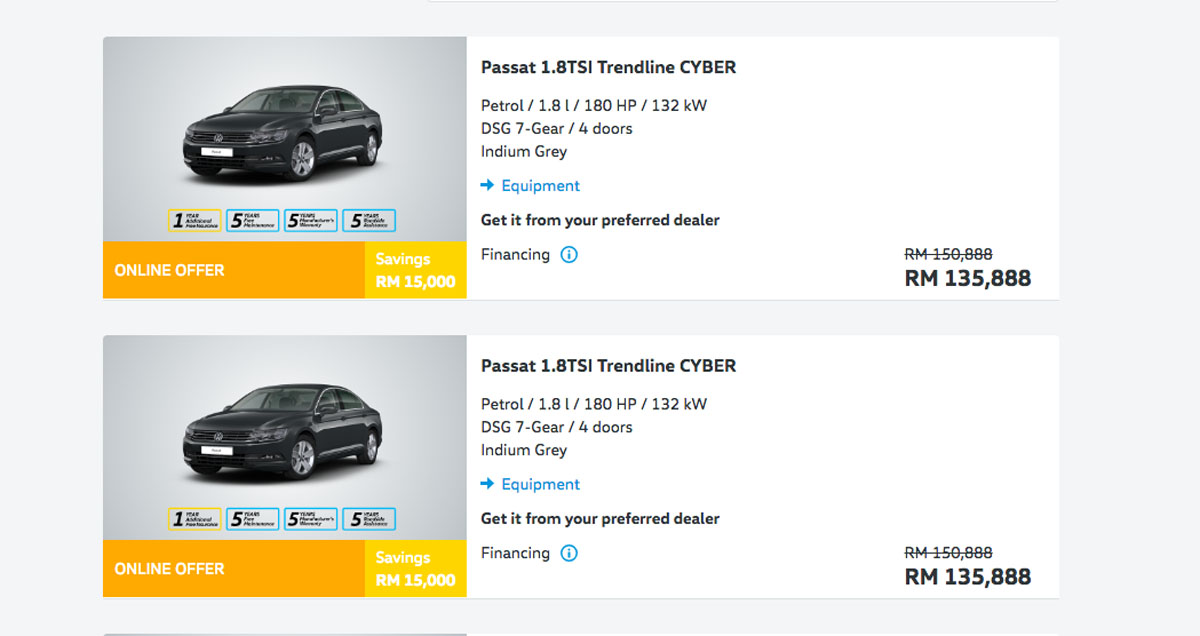Click the 5 Years Free Maintenance badge, first listing
Viewport: 1200px width, 636px height.
pos(253,221)
